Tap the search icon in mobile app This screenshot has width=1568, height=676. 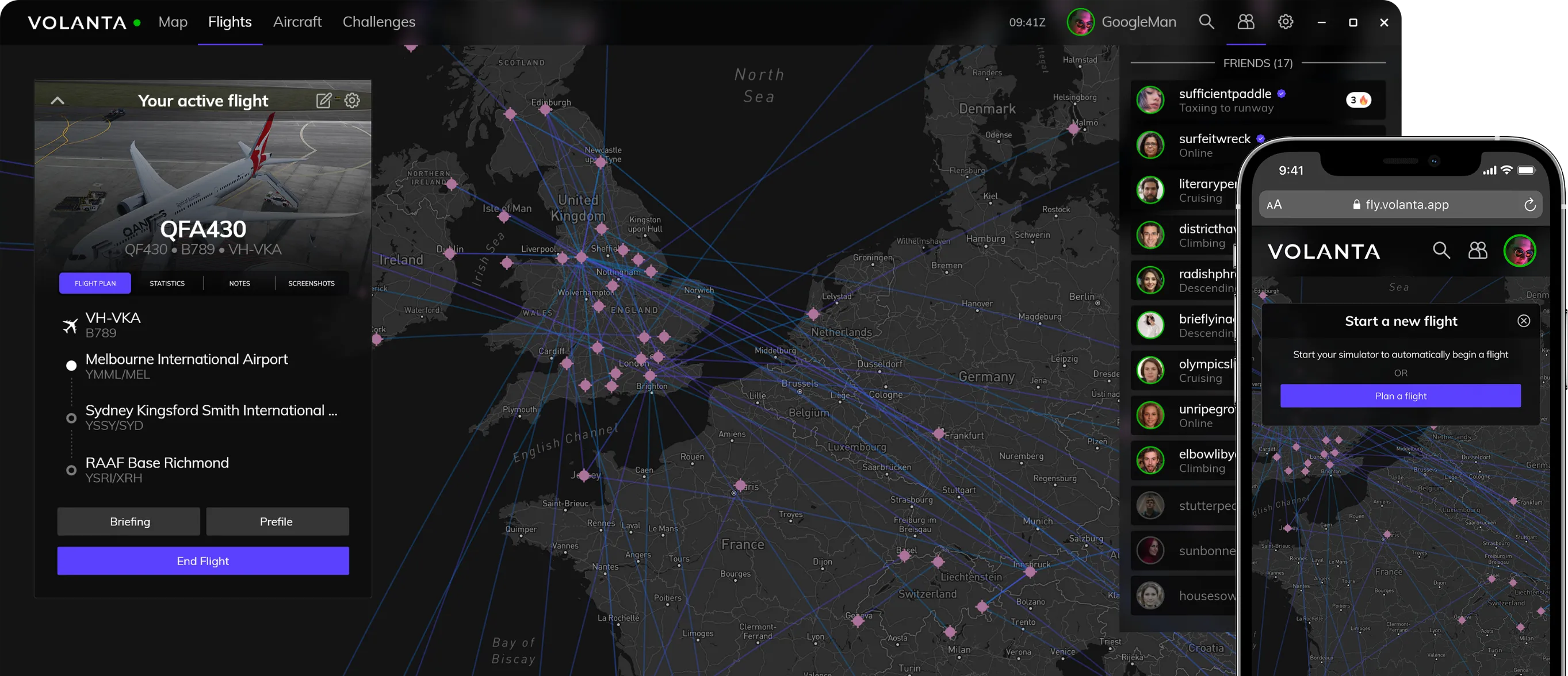click(1441, 250)
